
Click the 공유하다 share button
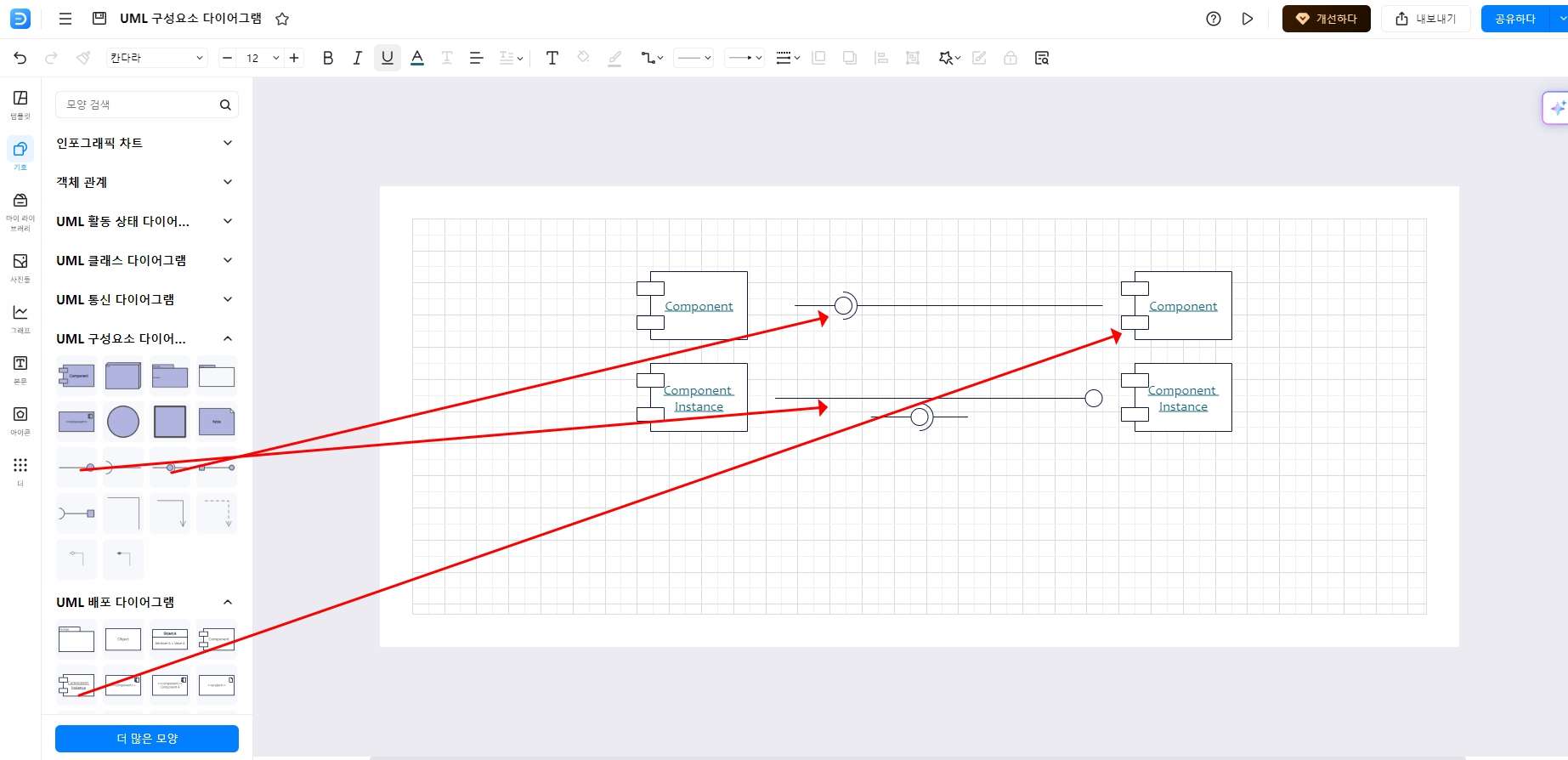click(x=1515, y=19)
